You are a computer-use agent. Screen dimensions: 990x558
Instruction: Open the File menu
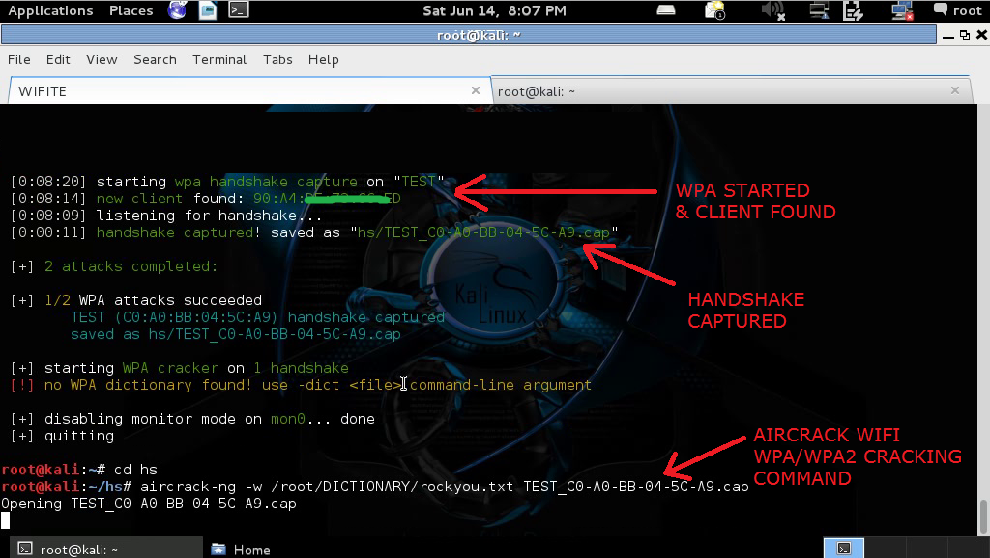click(x=19, y=59)
